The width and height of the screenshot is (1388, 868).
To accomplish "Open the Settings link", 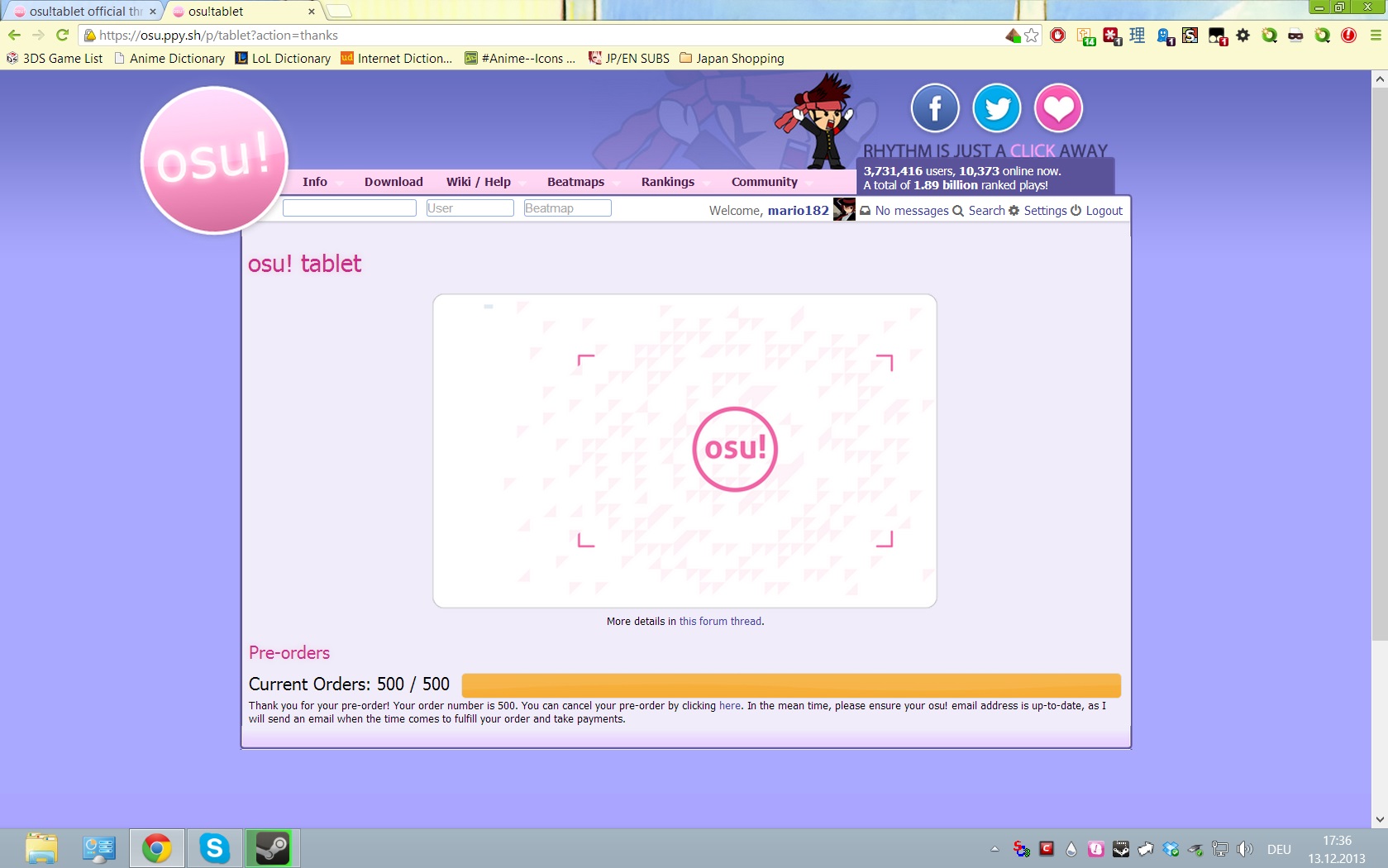I will coord(1045,211).
